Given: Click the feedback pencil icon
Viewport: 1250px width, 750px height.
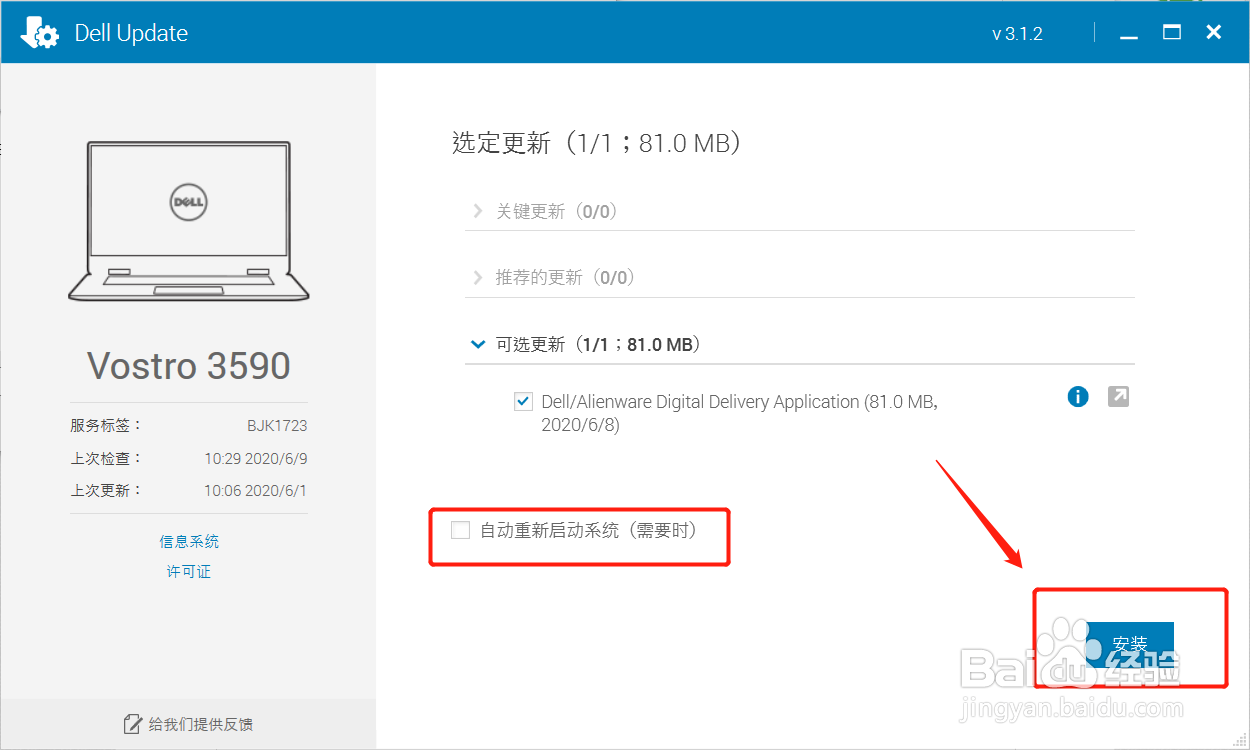Looking at the screenshot, I should 131,724.
